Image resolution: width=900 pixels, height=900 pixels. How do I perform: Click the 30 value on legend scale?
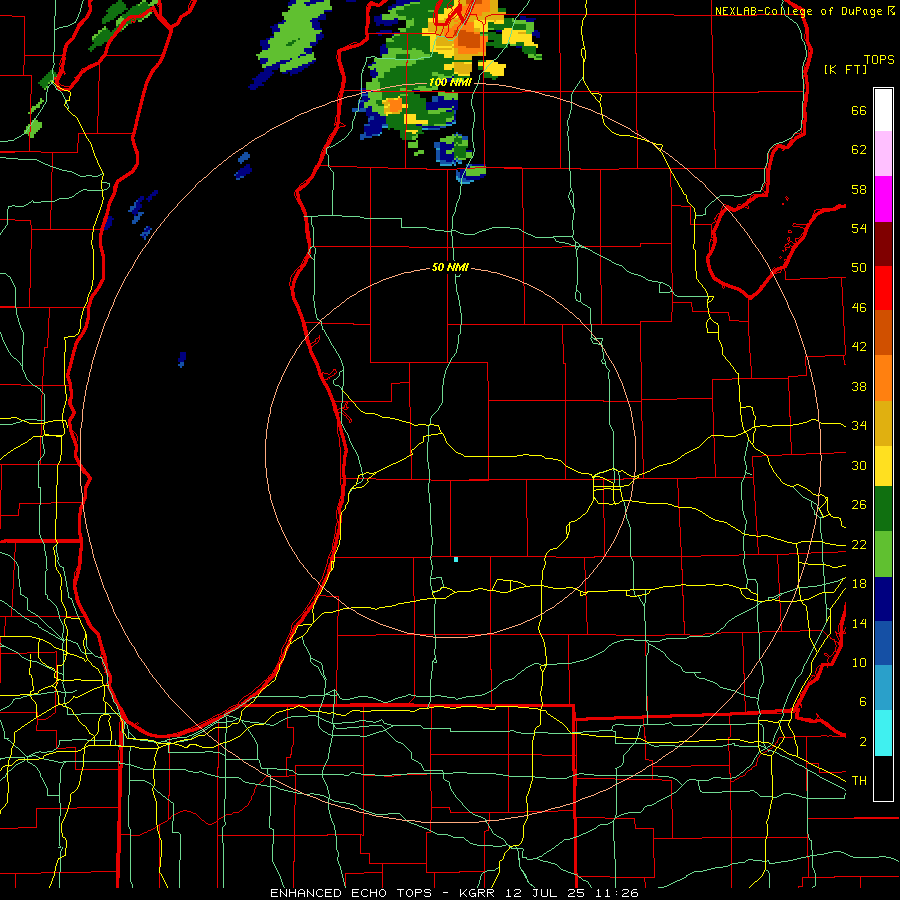pos(859,465)
